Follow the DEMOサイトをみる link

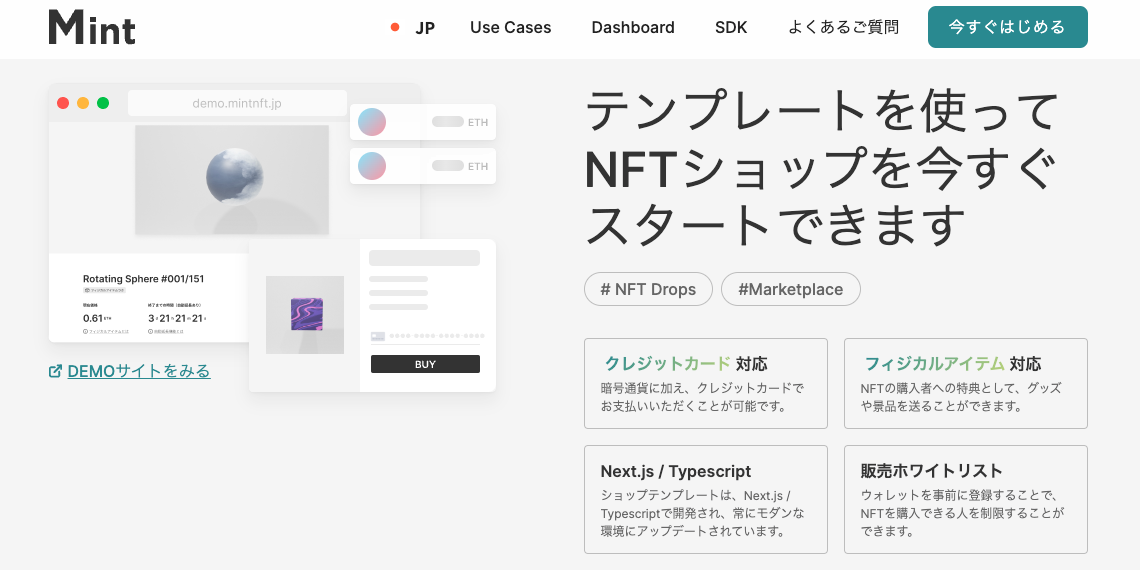pyautogui.click(x=139, y=371)
